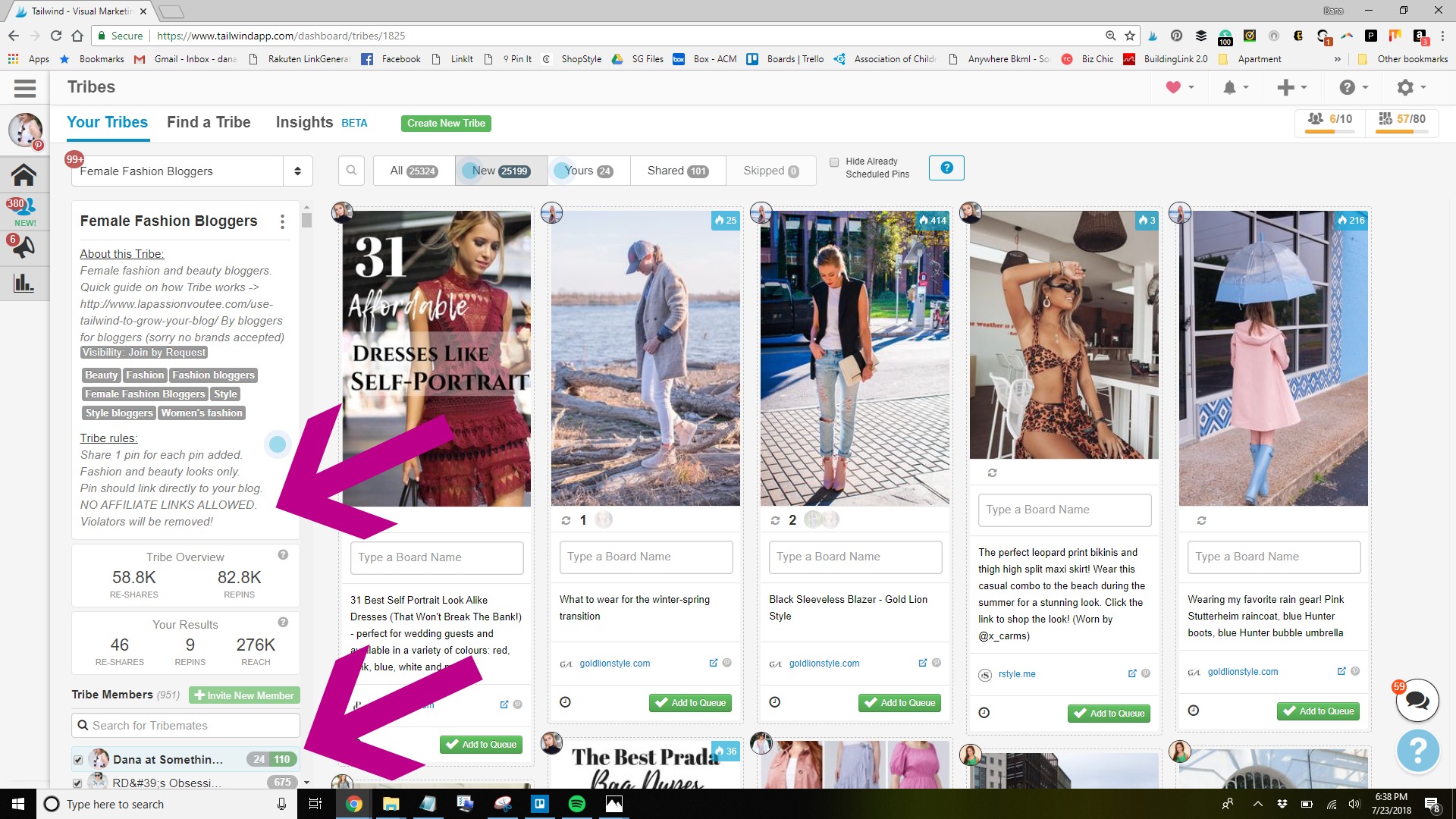Go to the Home dashboard icon
Image resolution: width=1456 pixels, height=819 pixels.
point(24,174)
